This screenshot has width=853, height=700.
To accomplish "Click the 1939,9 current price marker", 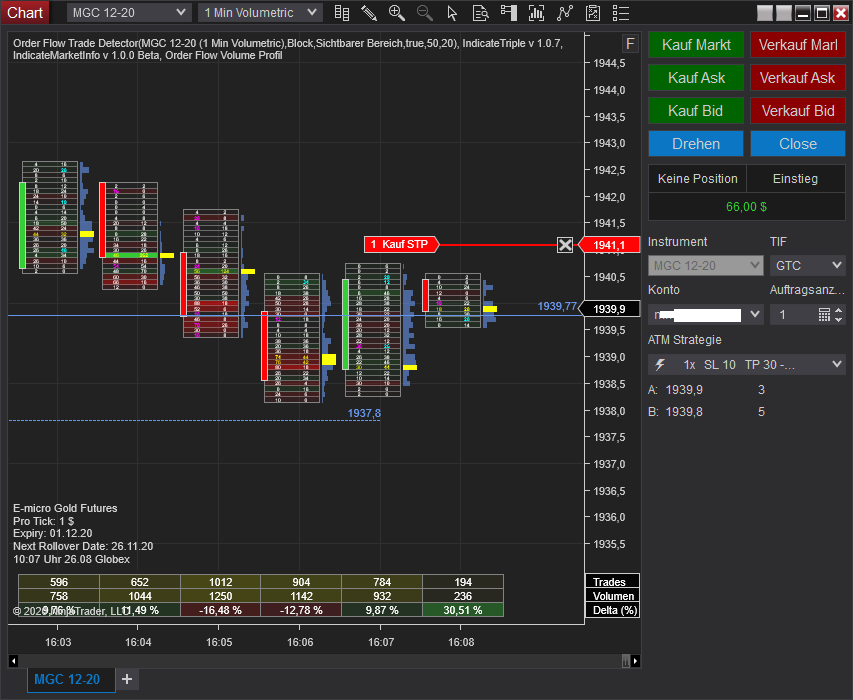I will click(609, 309).
